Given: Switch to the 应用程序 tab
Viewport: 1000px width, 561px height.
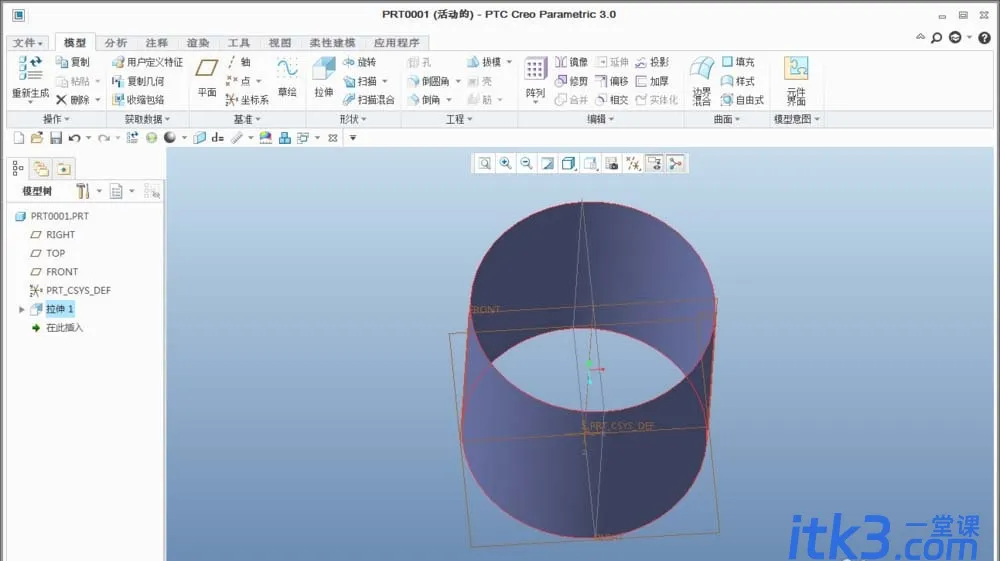Looking at the screenshot, I should (397, 43).
